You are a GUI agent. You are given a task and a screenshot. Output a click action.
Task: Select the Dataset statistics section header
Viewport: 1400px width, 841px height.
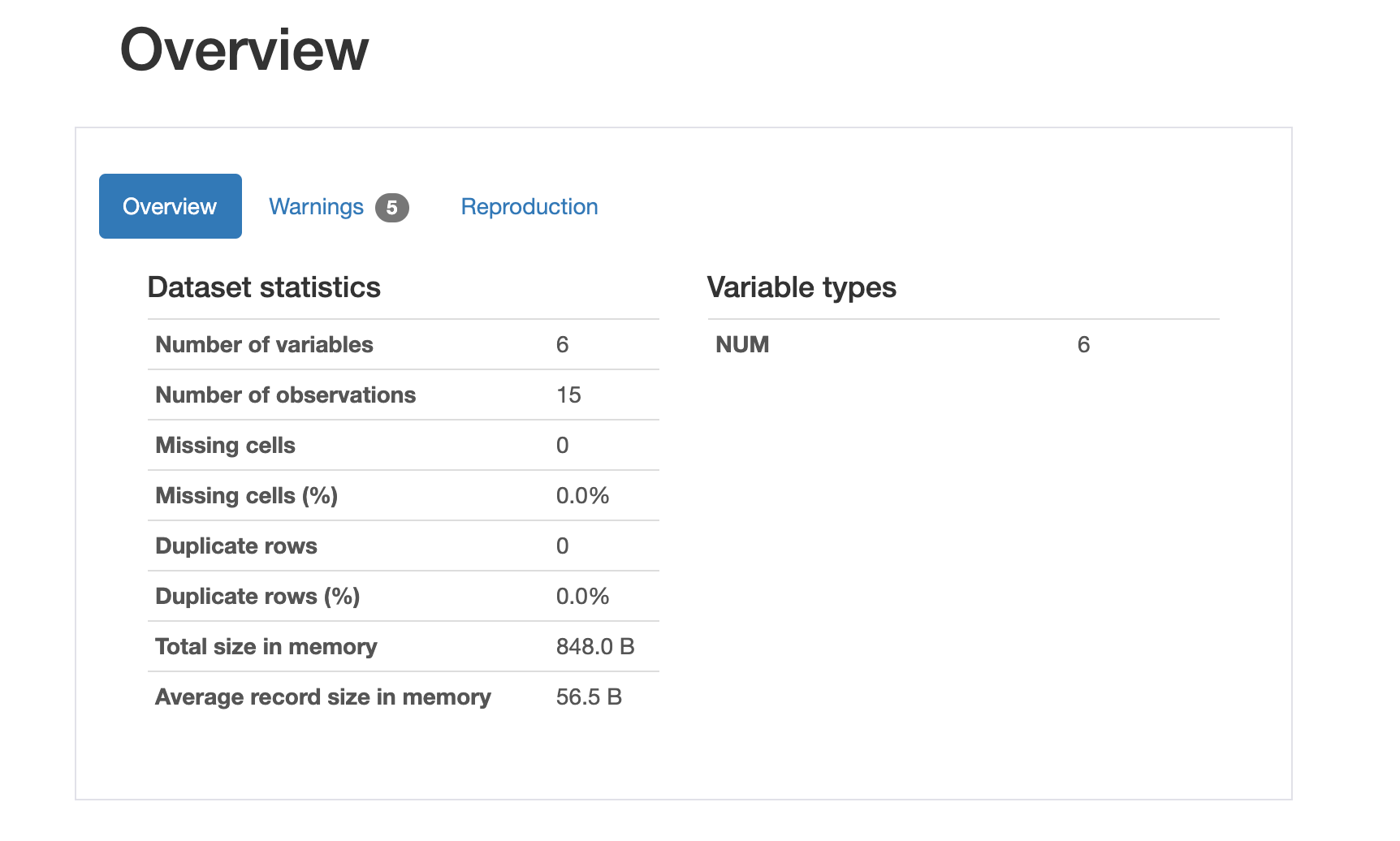[x=263, y=287]
